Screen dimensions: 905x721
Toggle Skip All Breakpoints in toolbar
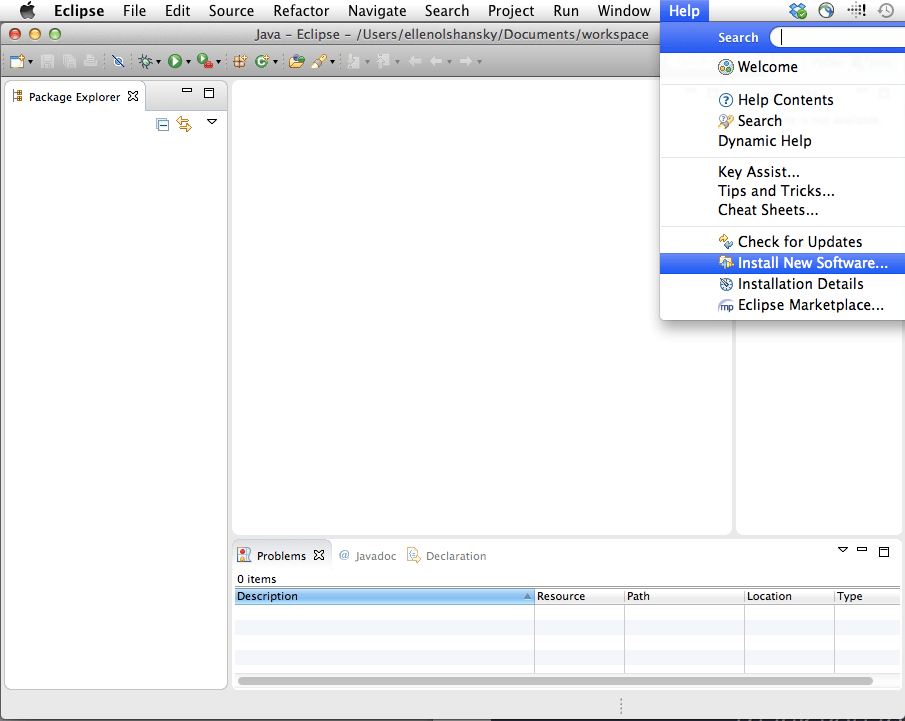118,61
